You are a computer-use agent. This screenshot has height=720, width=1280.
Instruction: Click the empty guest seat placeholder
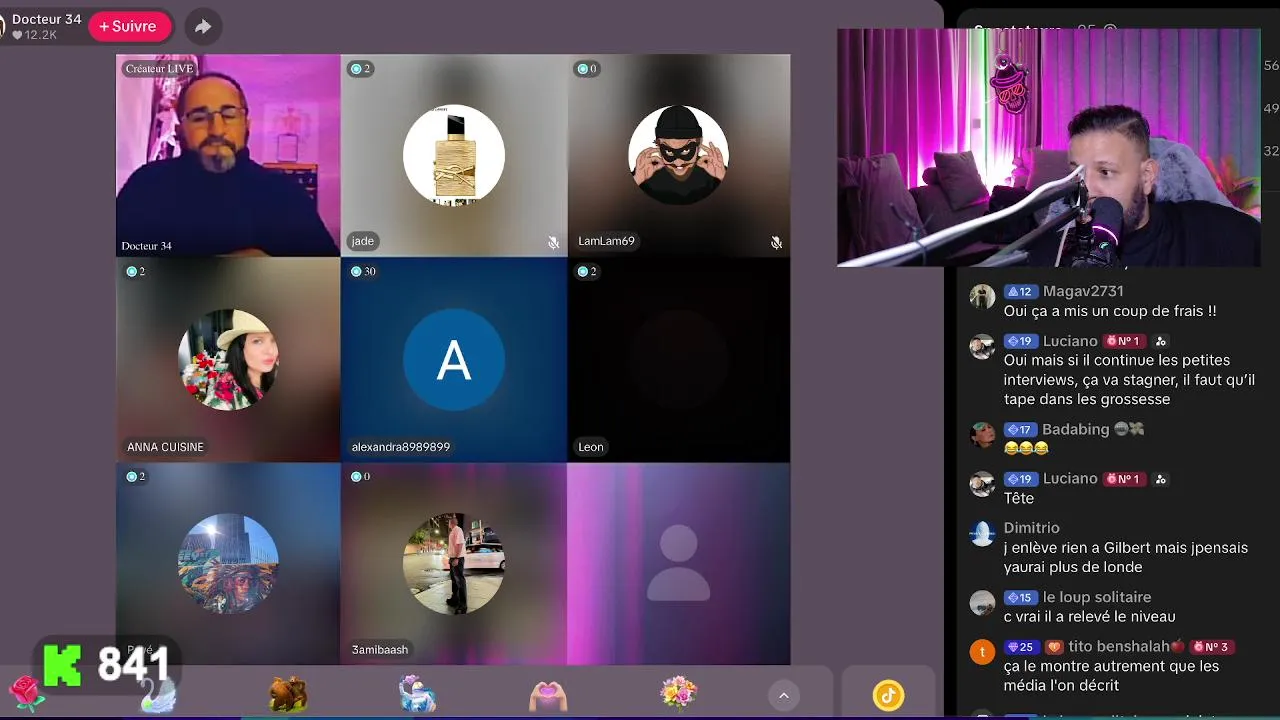[x=678, y=564]
